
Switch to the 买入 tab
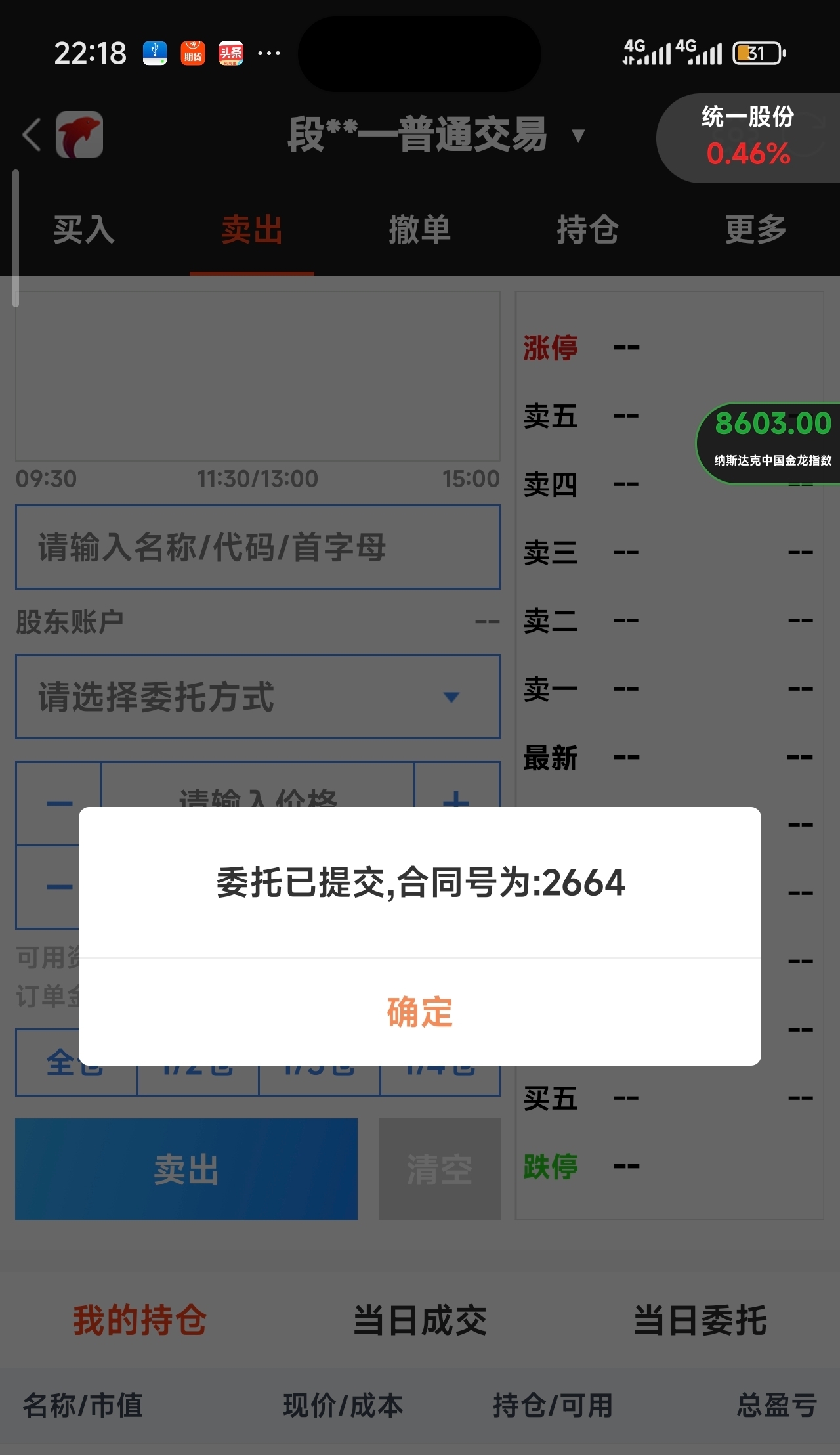pyautogui.click(x=84, y=230)
